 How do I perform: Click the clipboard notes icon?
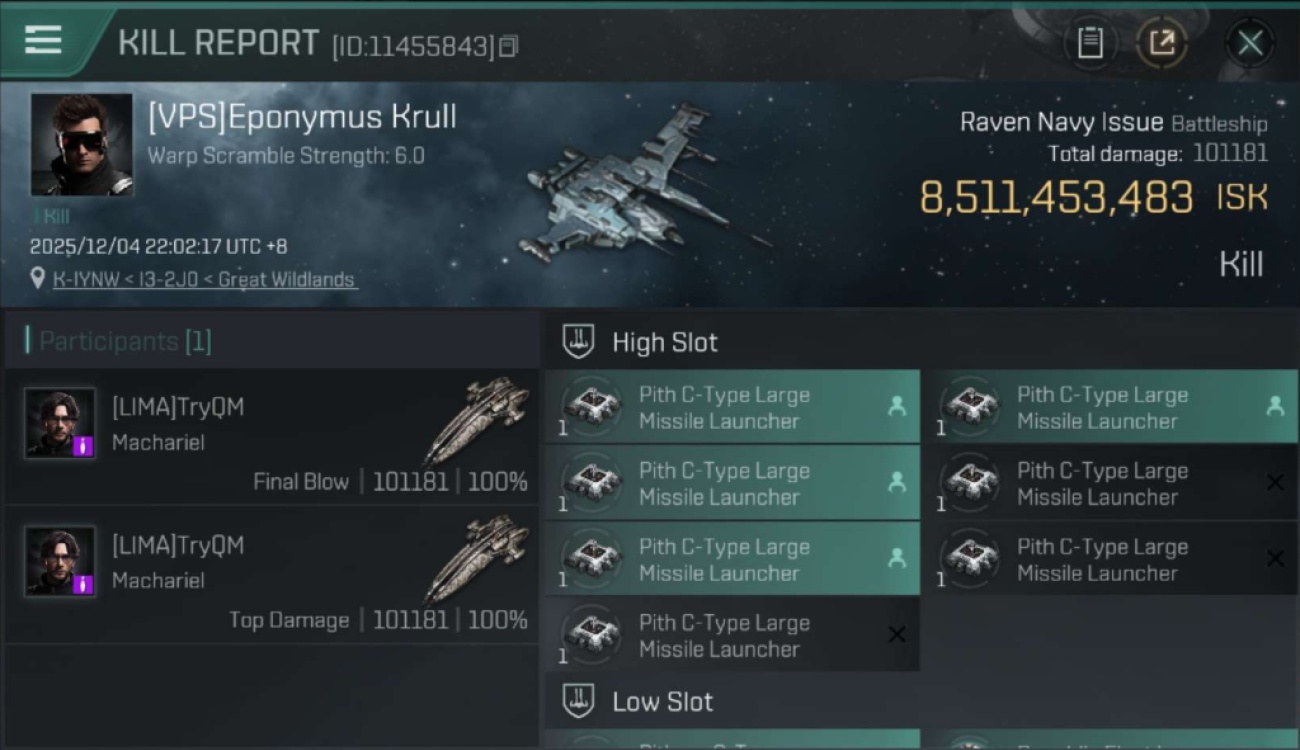pos(1090,43)
